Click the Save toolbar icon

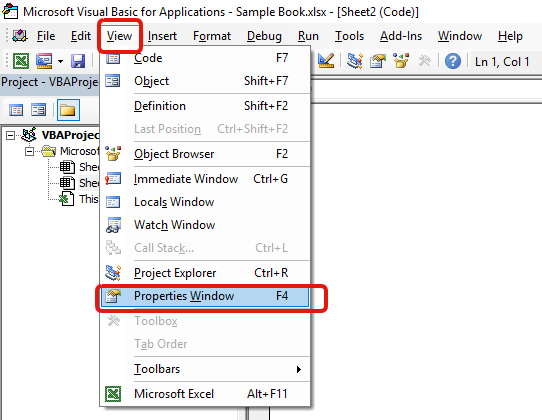point(78,61)
